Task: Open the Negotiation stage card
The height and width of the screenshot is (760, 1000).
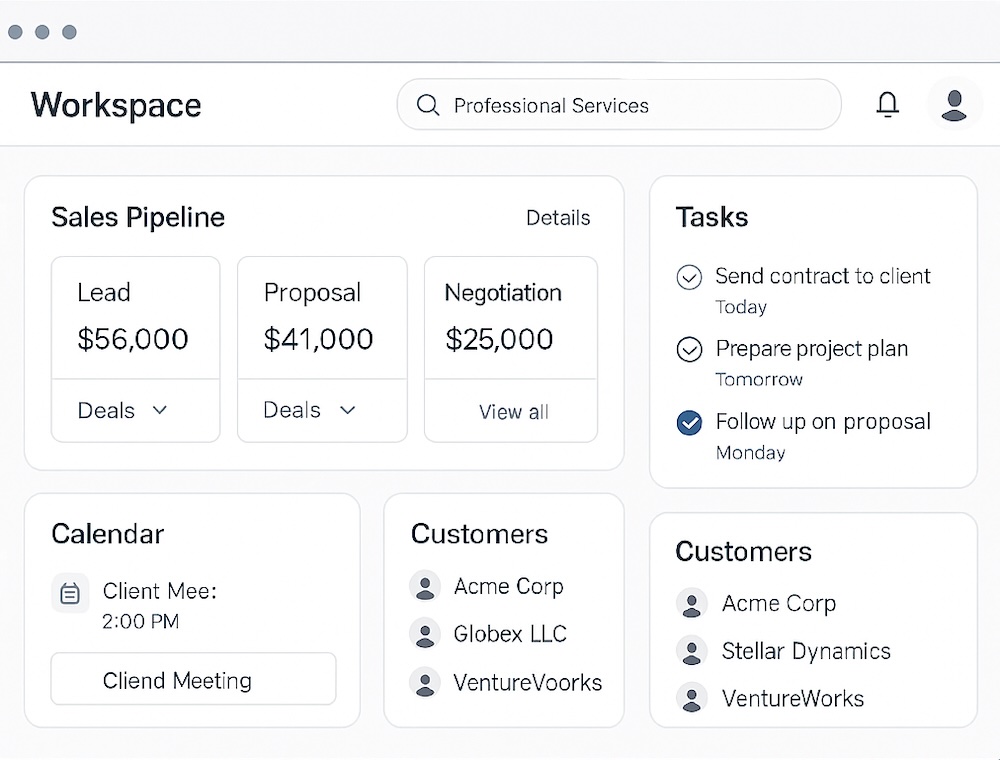Action: (510, 317)
